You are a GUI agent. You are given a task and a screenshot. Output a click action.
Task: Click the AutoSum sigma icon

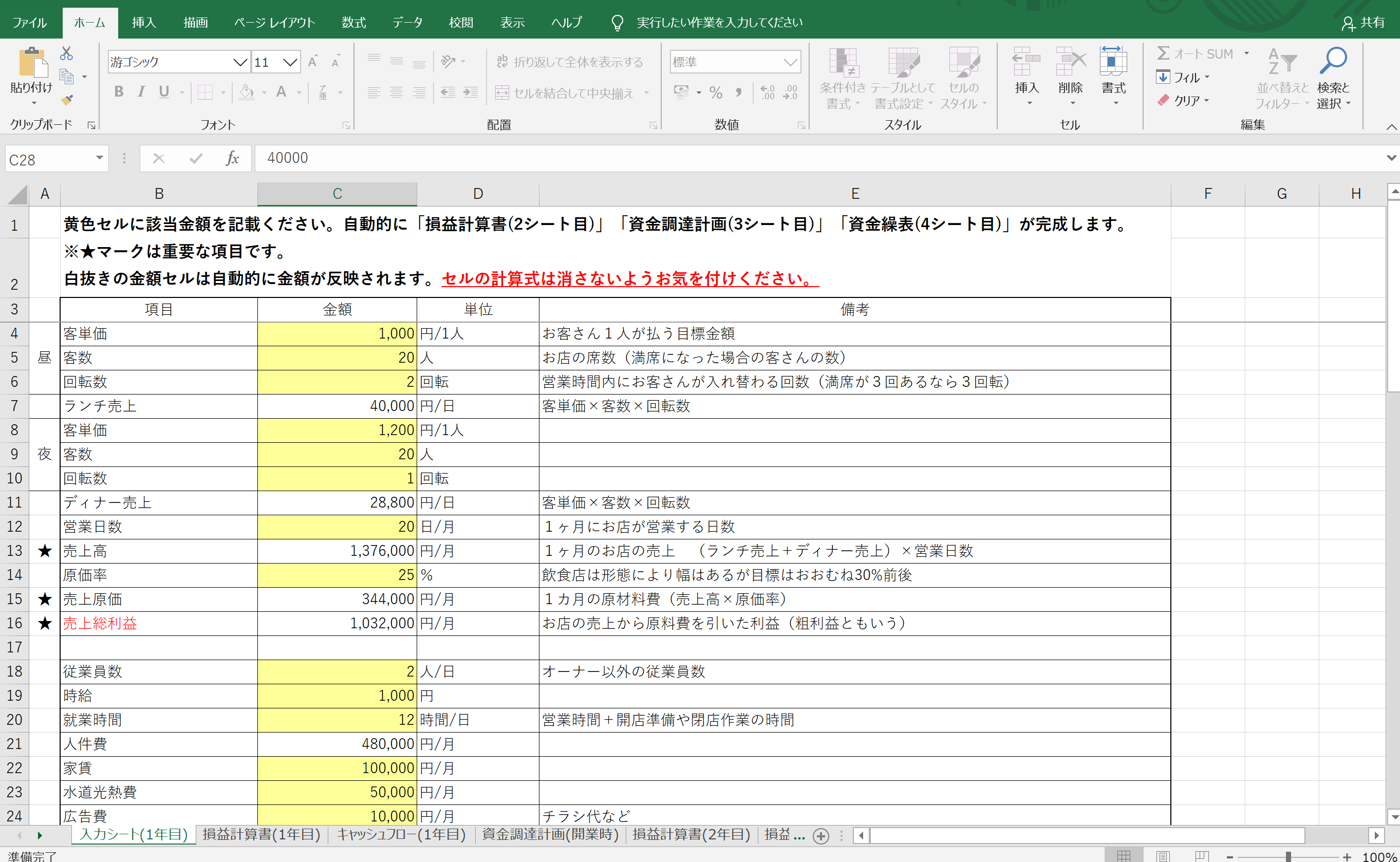pos(1163,53)
